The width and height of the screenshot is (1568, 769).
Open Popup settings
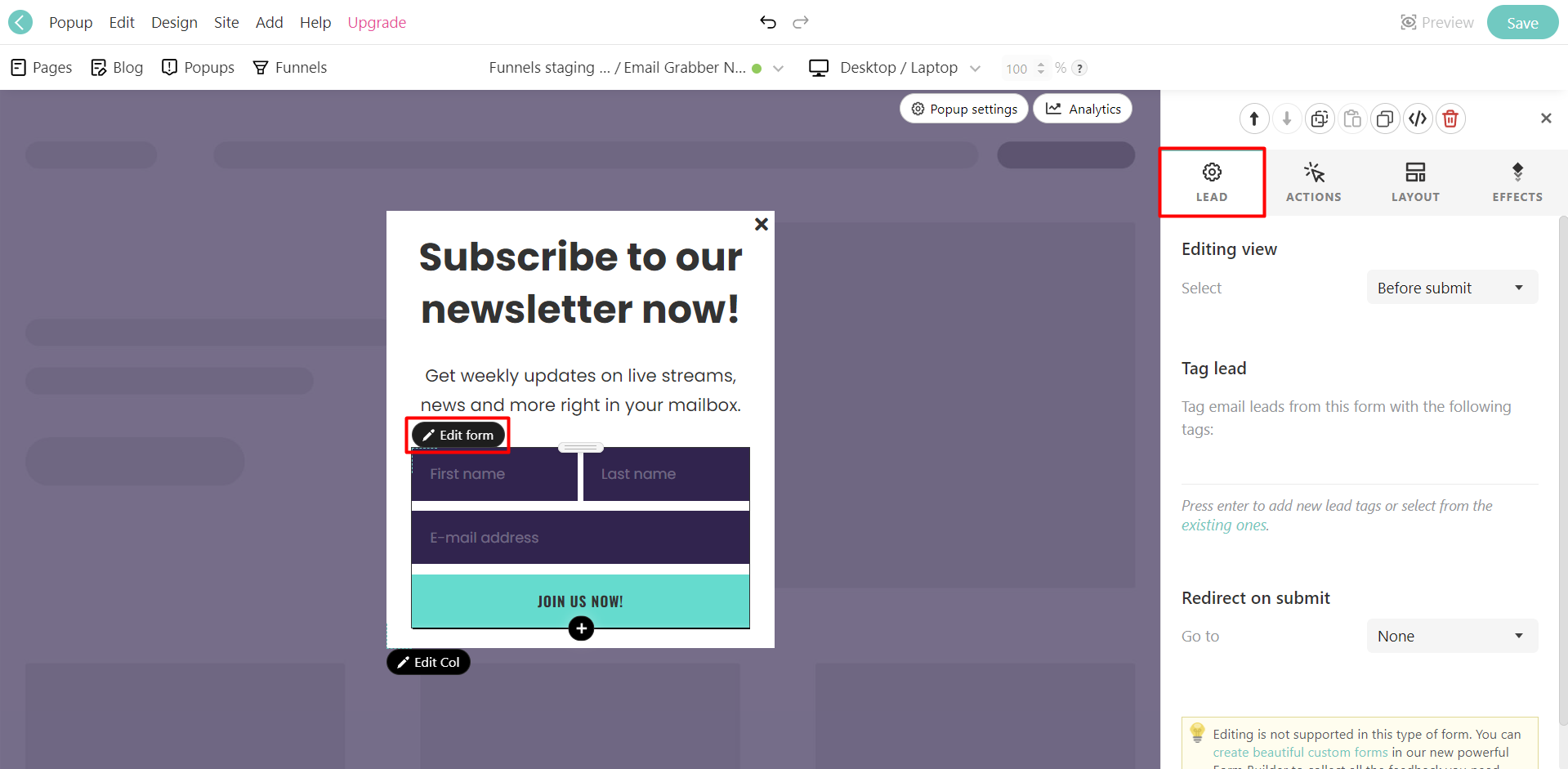tap(963, 108)
